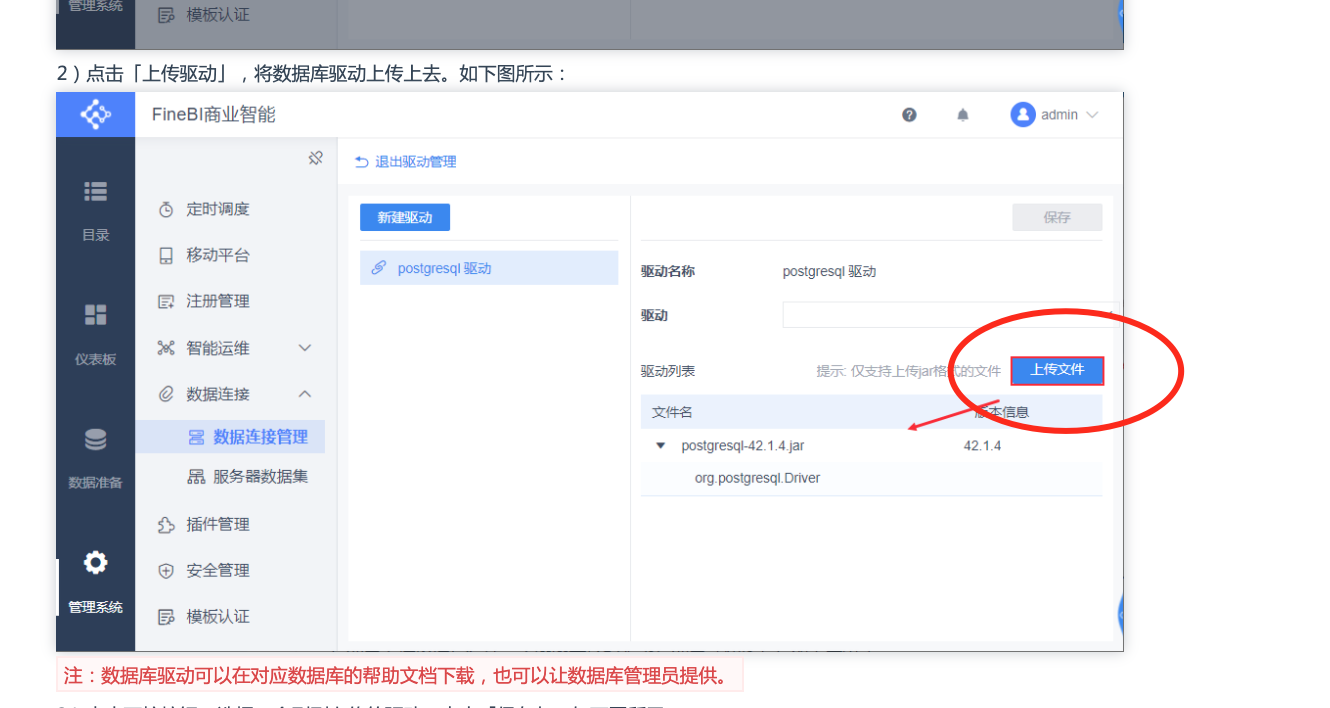This screenshot has height=708, width=1330.
Task: Click the 新建驱动 button
Action: pyautogui.click(x=405, y=217)
